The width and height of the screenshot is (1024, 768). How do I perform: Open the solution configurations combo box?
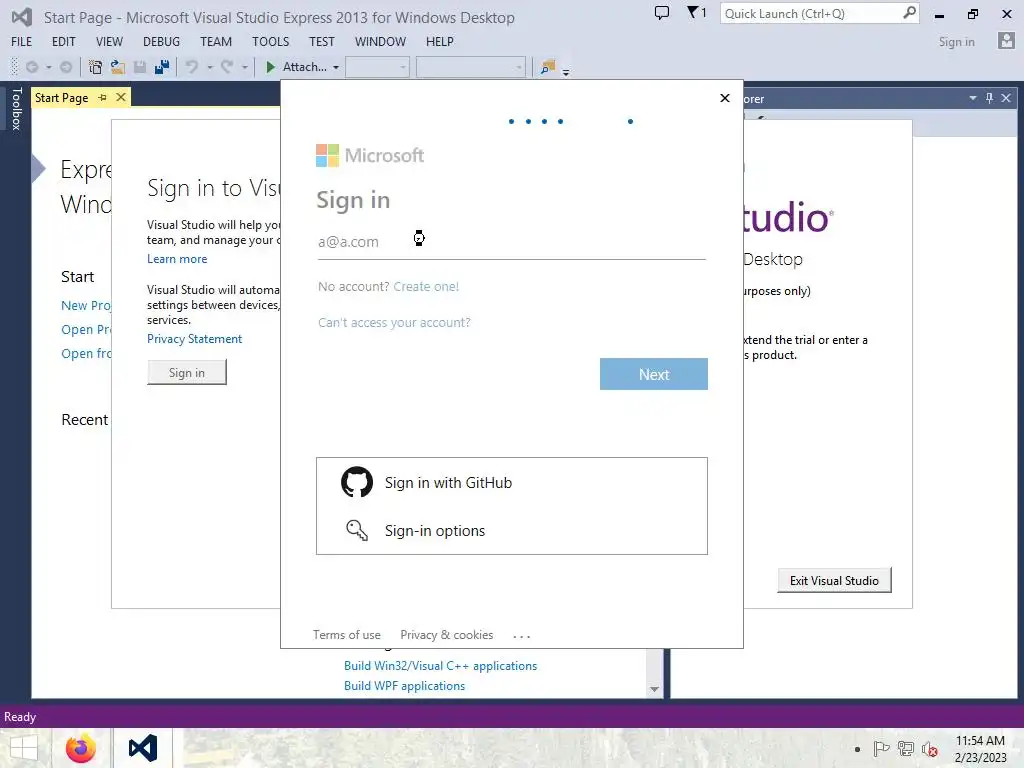377,67
